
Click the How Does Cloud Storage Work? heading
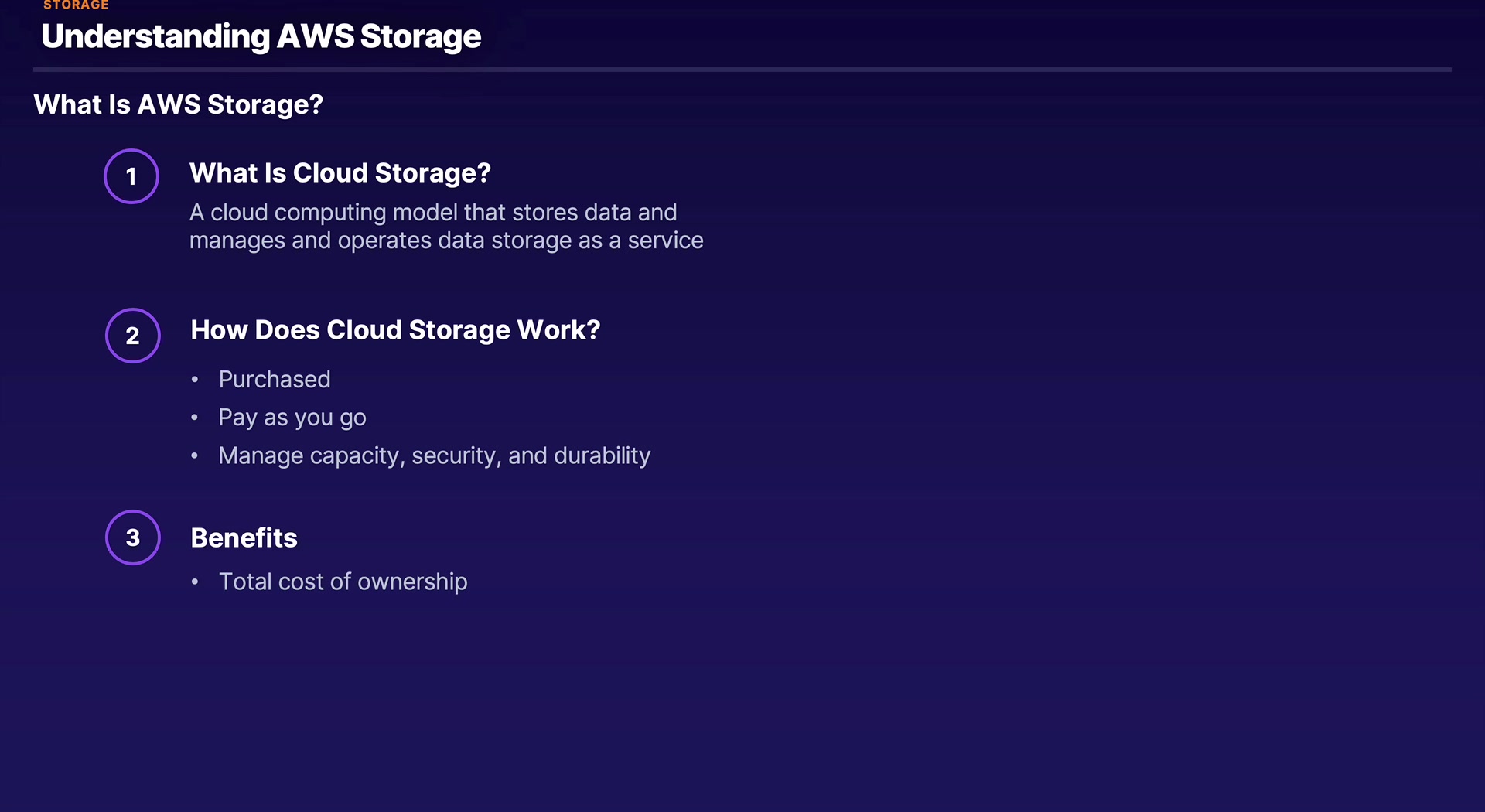(x=395, y=330)
